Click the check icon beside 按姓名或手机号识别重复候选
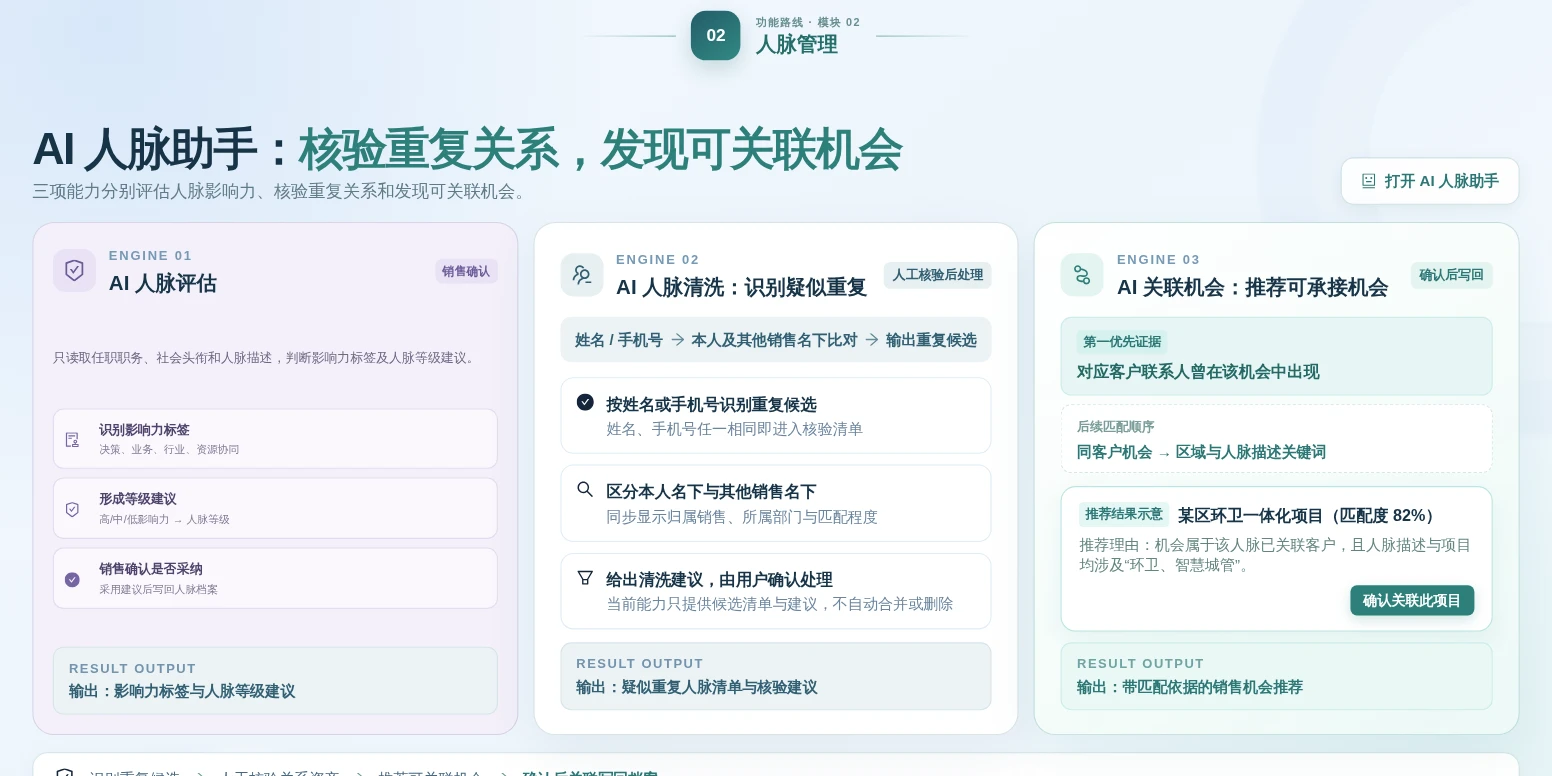This screenshot has width=1552, height=776. coord(585,402)
